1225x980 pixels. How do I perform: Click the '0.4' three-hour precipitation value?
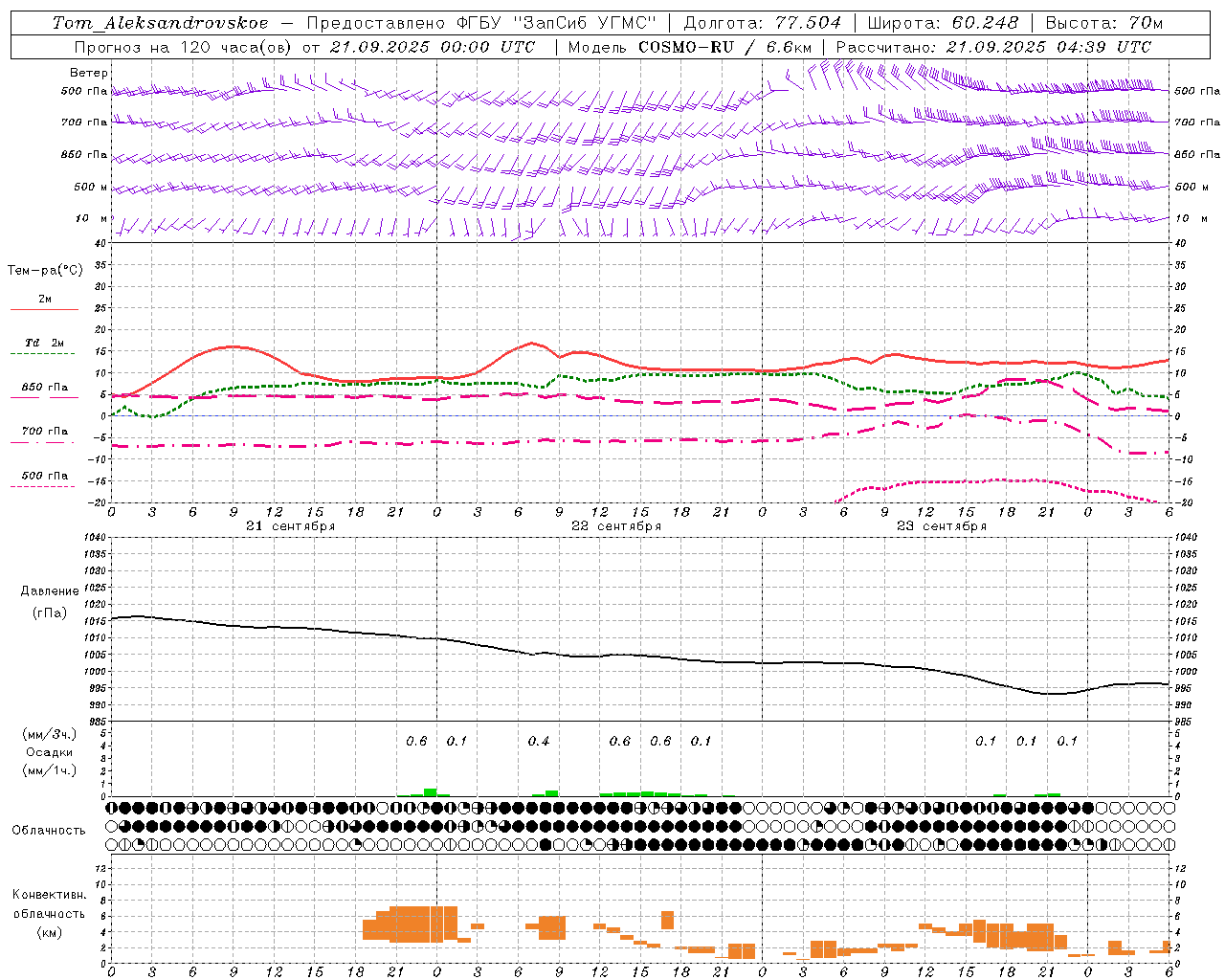pos(539,742)
